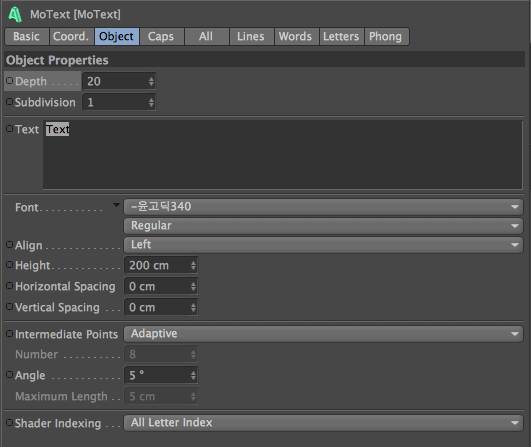The image size is (531, 447).
Task: Select the Coord. tab
Action: point(71,37)
